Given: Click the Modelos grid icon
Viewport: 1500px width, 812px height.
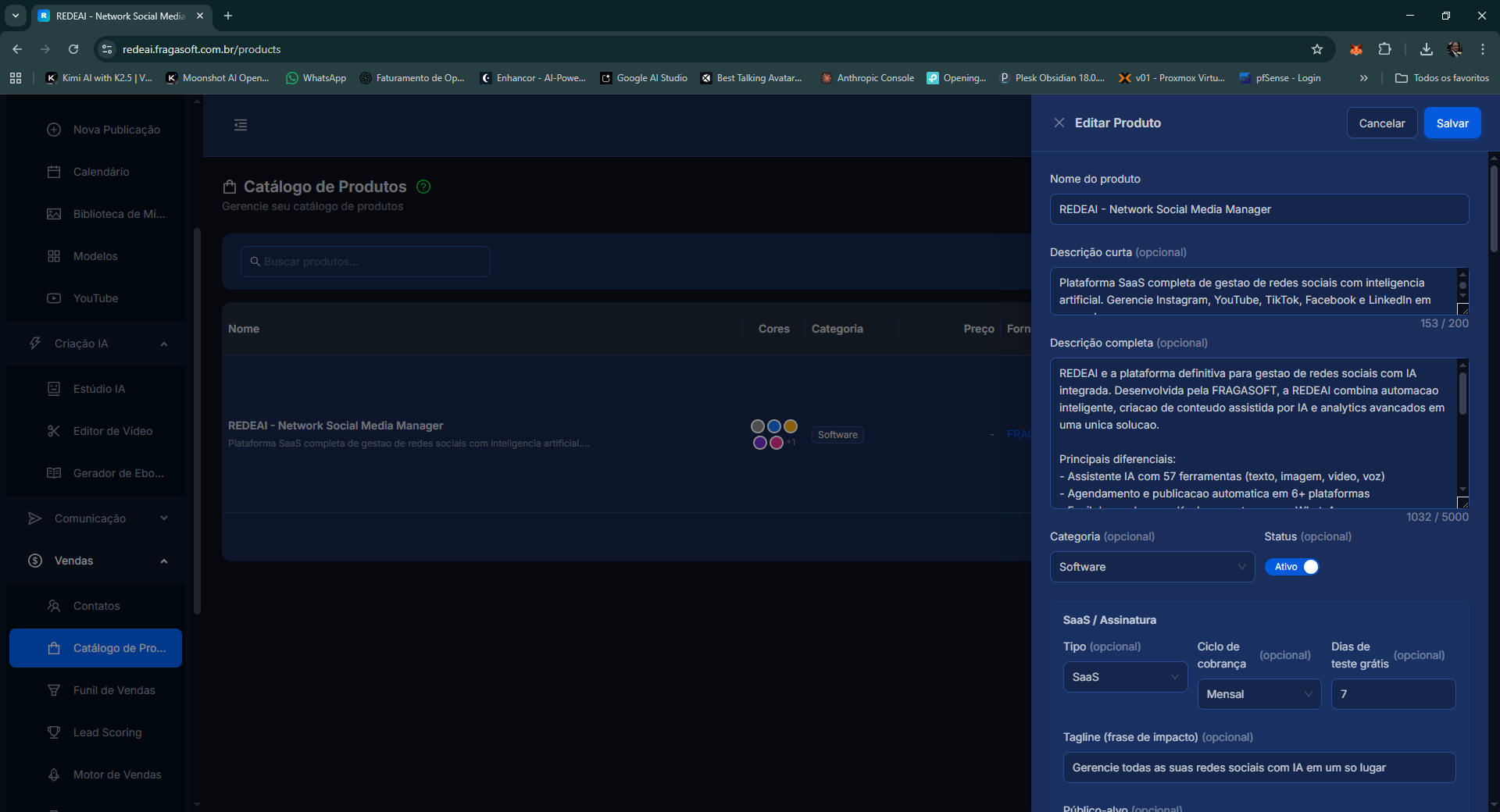Looking at the screenshot, I should (54, 256).
